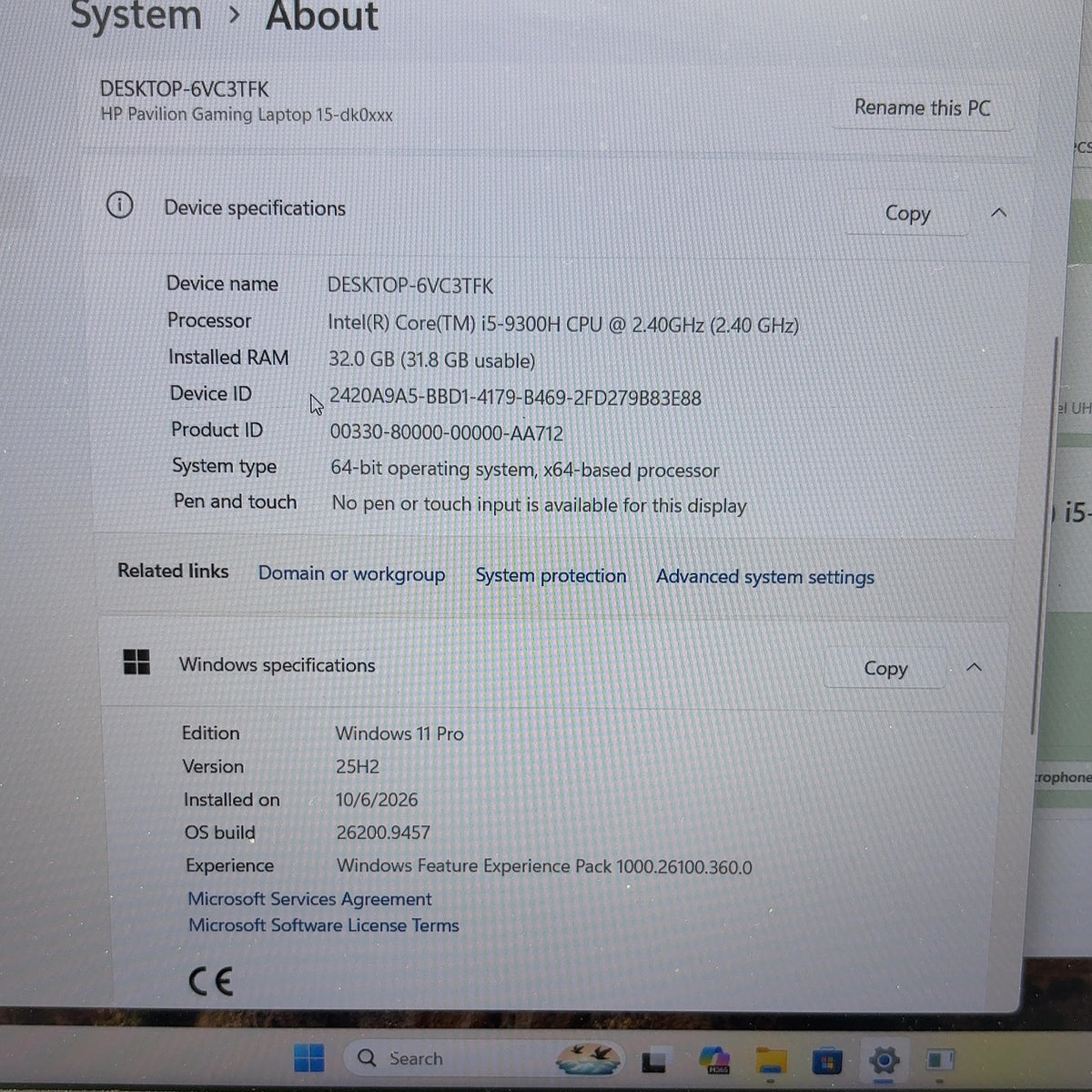The image size is (1092, 1092).
Task: Click the System type value text
Action: pos(525,470)
